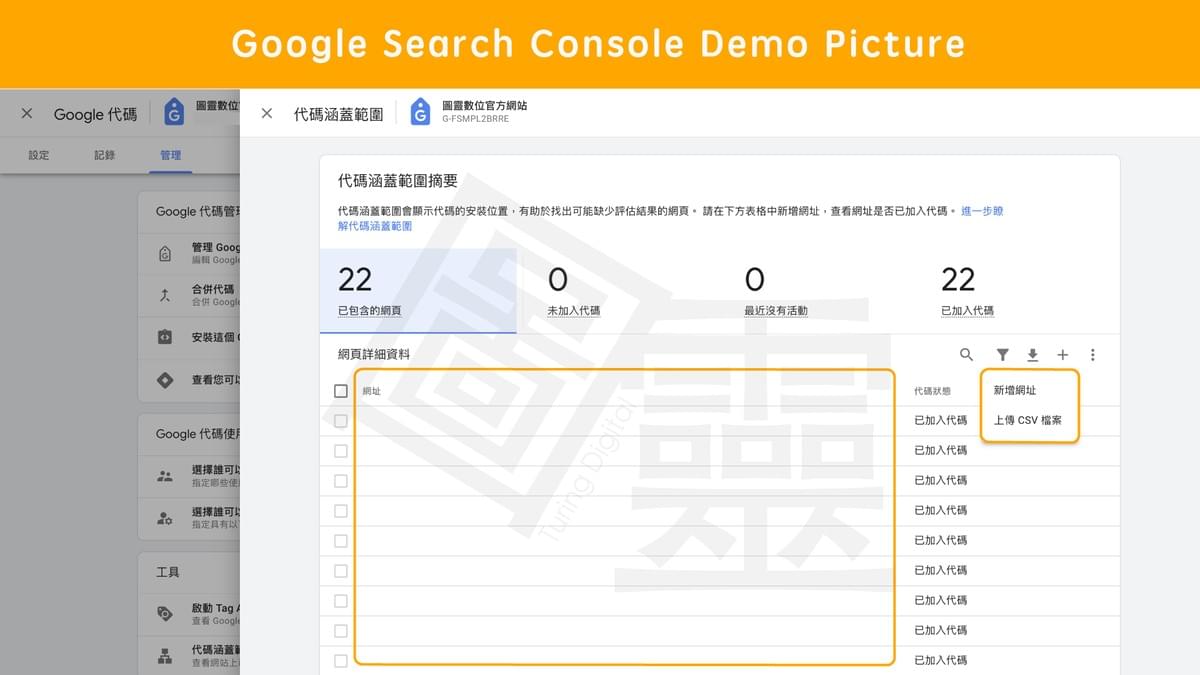Click the diamond icon beside 查看您可以
This screenshot has height=675, width=1200.
coord(165,380)
